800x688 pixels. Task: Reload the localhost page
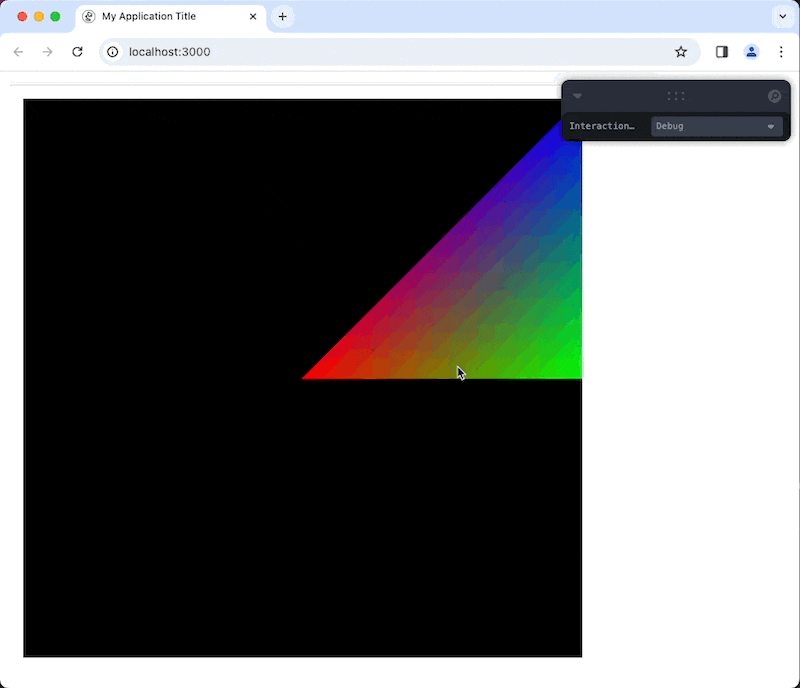pos(77,52)
